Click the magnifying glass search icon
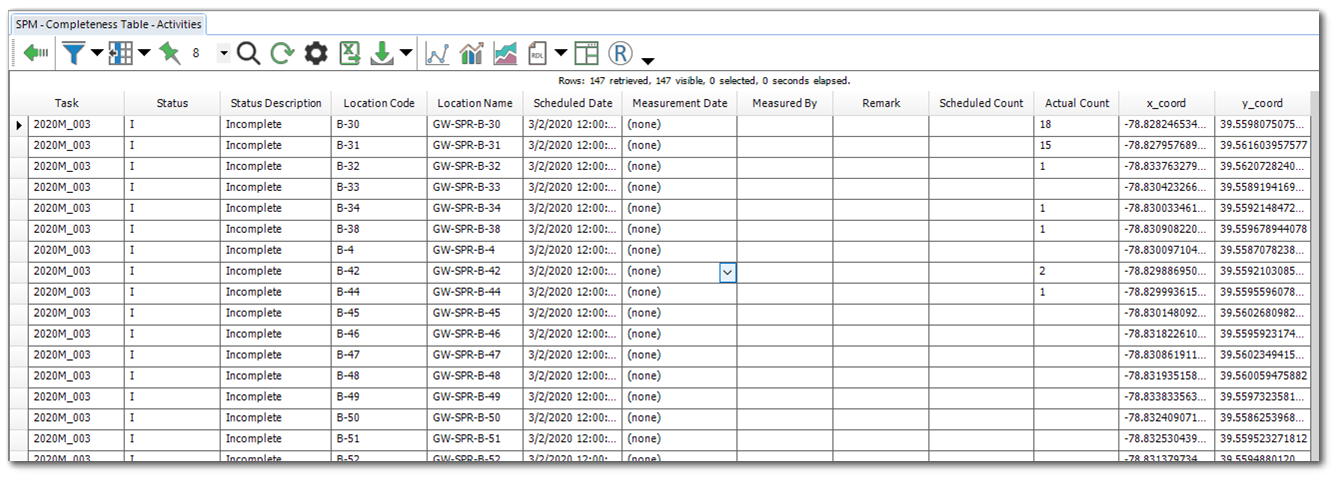 point(248,54)
